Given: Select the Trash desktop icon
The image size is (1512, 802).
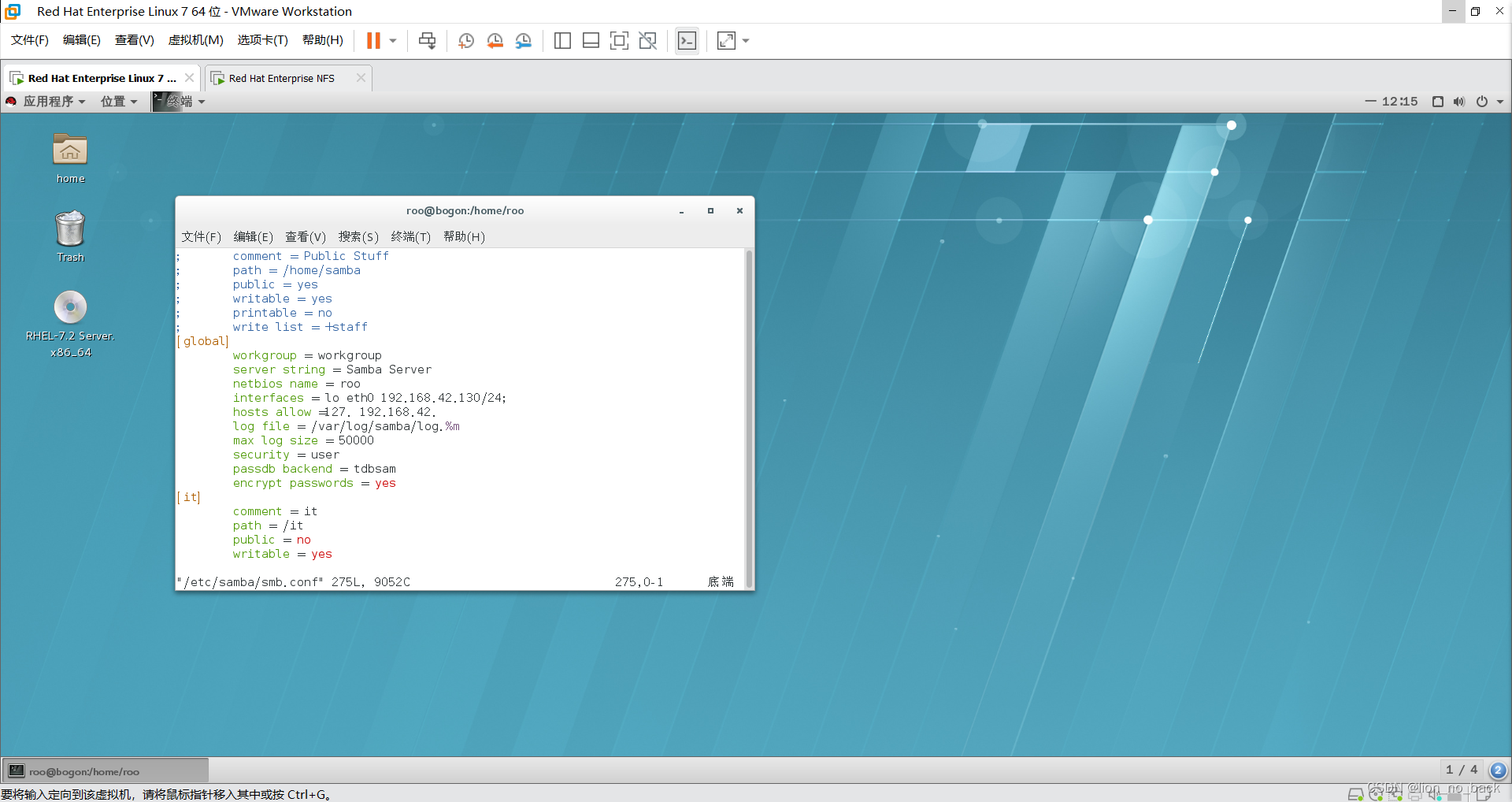Looking at the screenshot, I should [x=70, y=236].
